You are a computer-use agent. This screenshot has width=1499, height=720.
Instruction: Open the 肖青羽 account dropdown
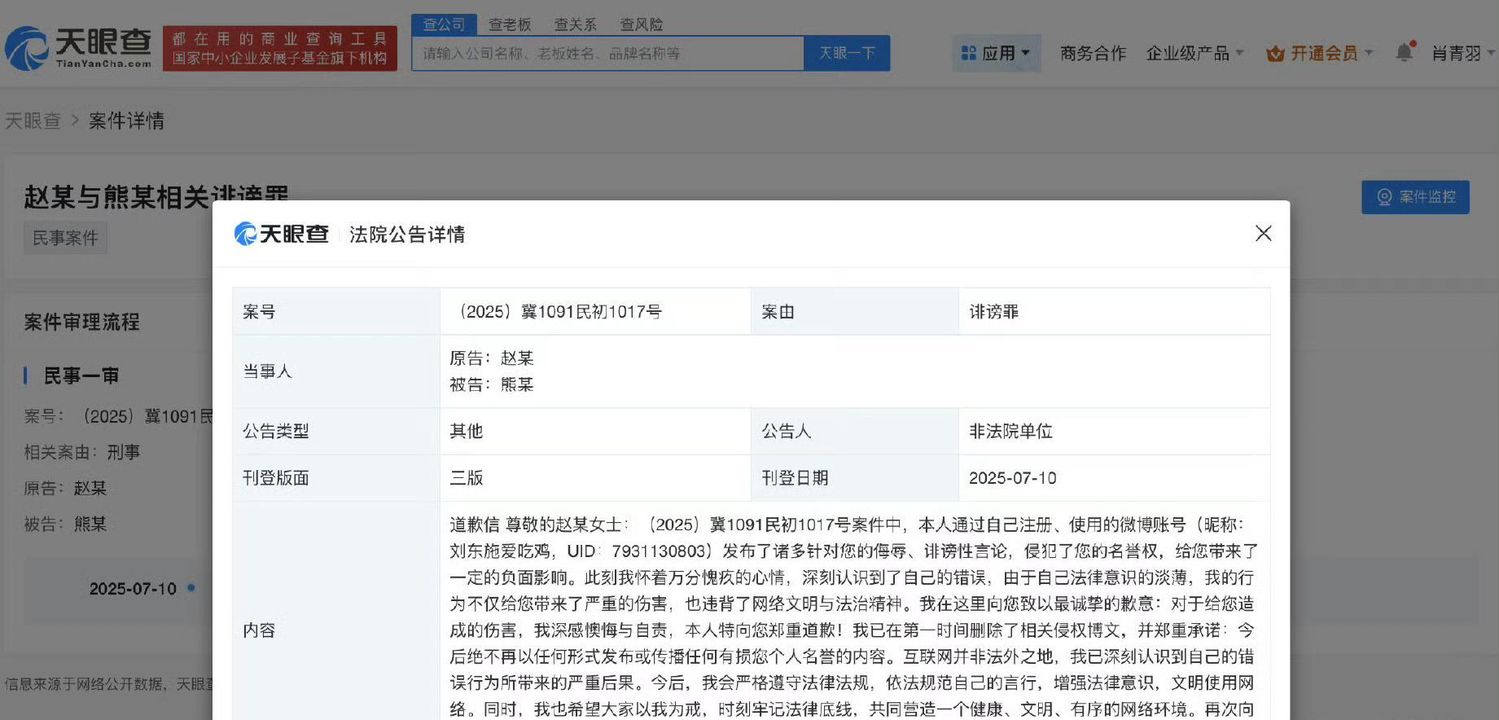click(1463, 53)
